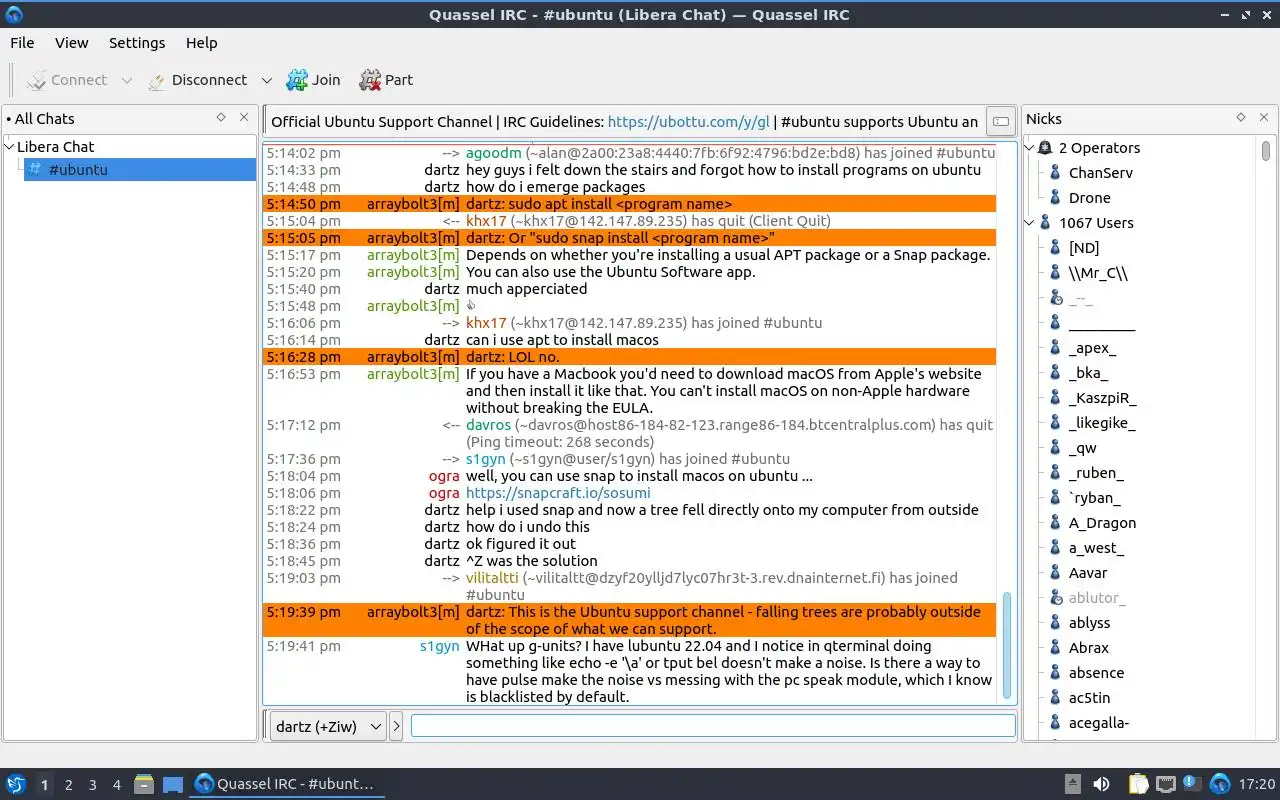
Task: Collapse the 2 Operators group
Action: [x=1030, y=148]
